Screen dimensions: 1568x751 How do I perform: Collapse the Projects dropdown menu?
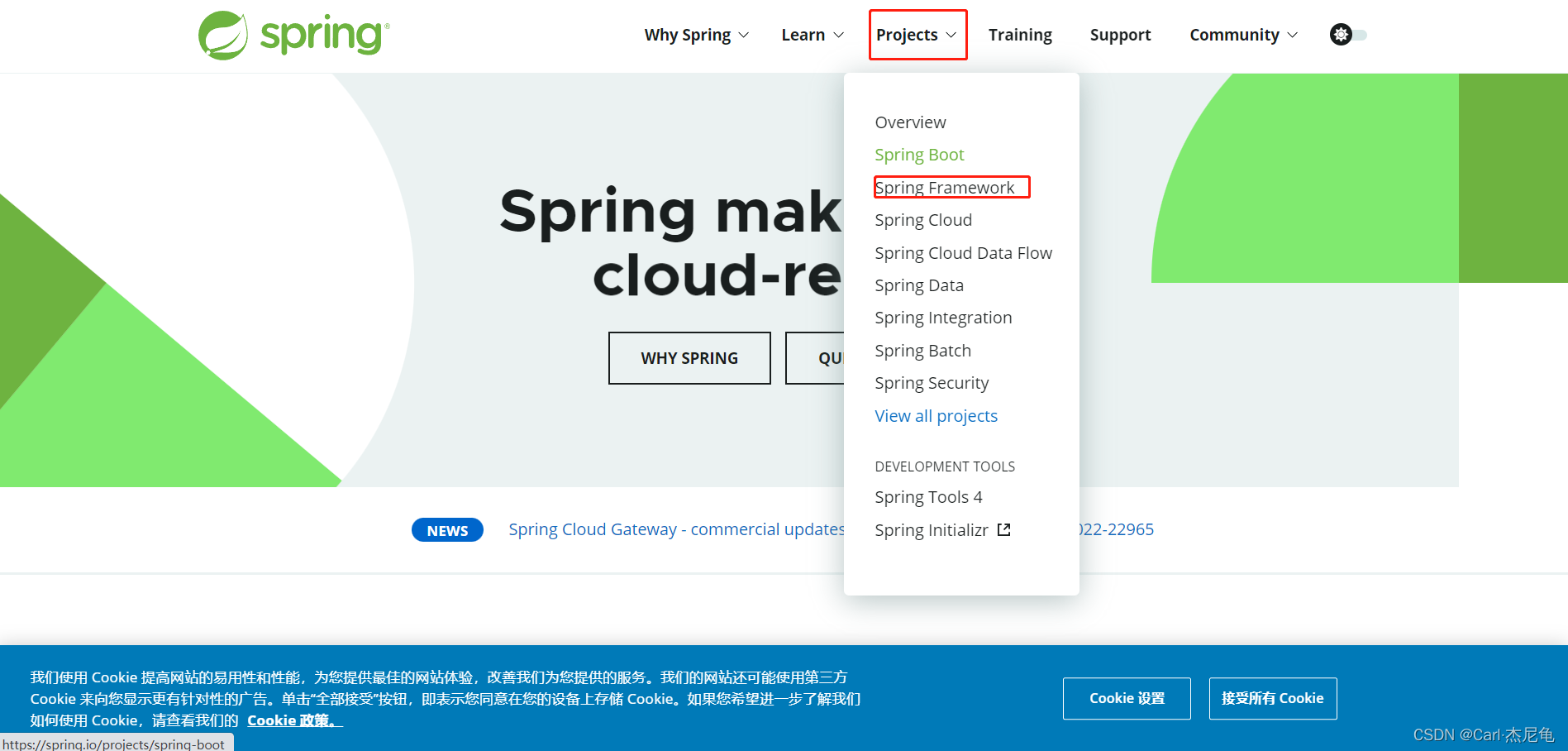[x=917, y=35]
